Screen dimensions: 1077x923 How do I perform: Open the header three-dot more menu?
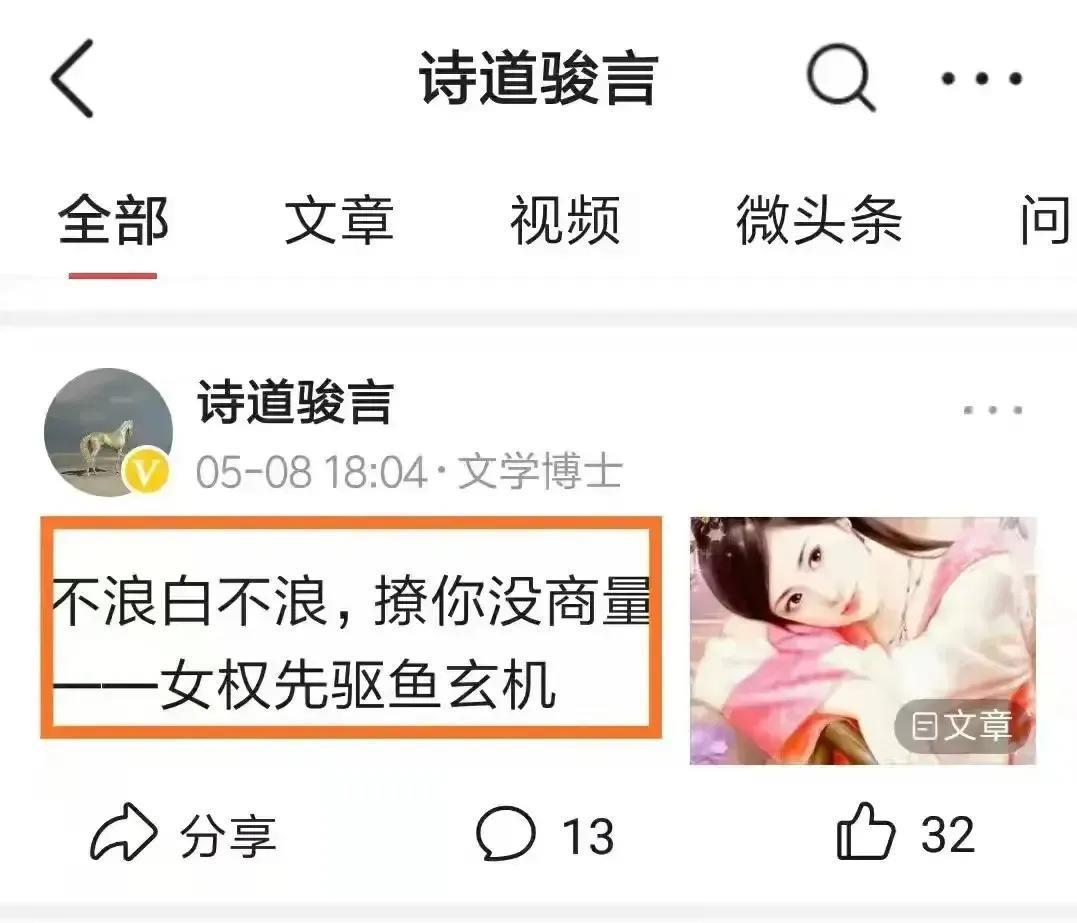(982, 78)
